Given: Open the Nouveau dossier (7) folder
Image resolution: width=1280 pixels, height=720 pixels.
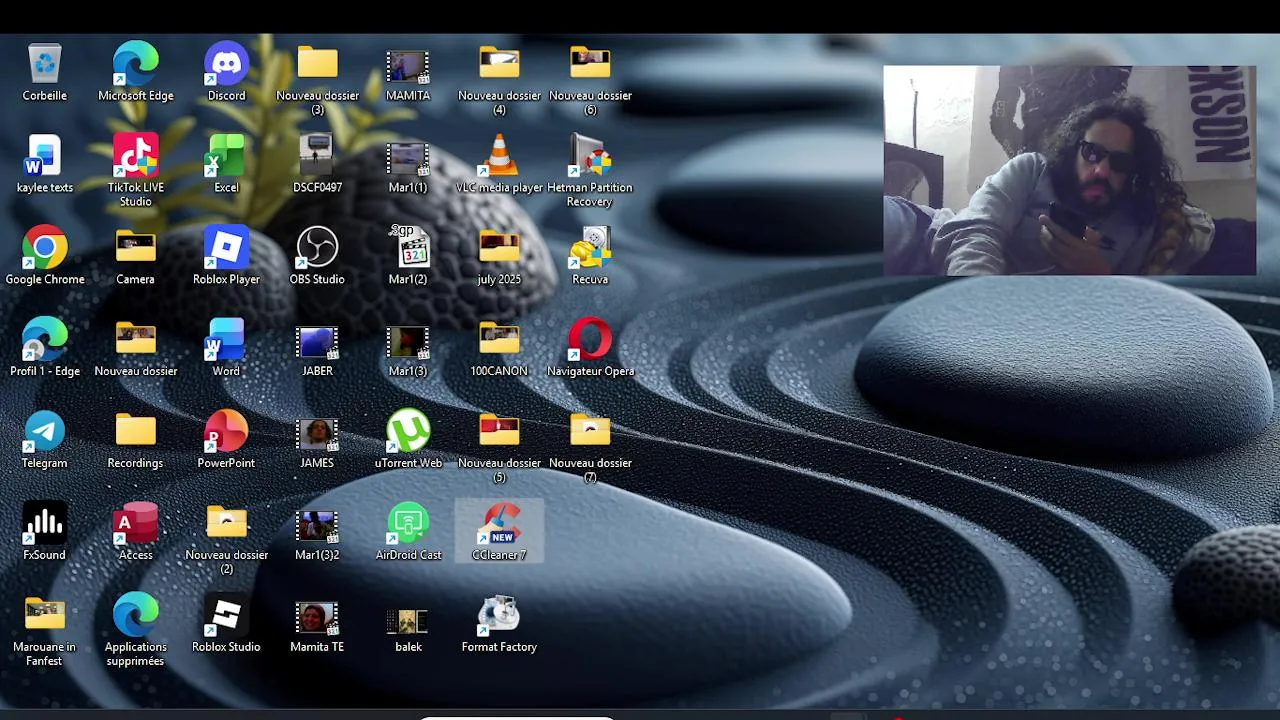Looking at the screenshot, I should [590, 431].
